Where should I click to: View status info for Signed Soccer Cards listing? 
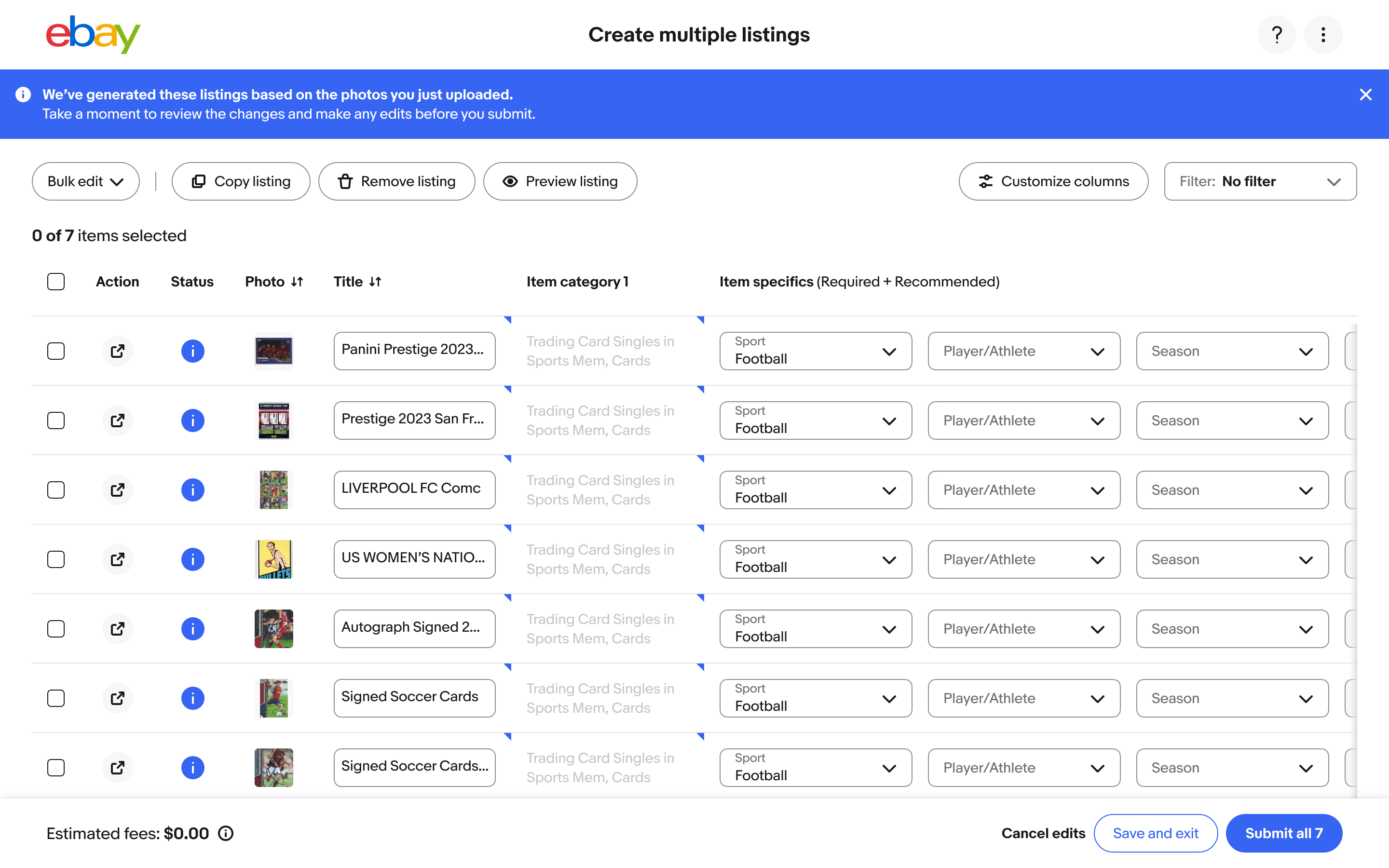[193, 698]
